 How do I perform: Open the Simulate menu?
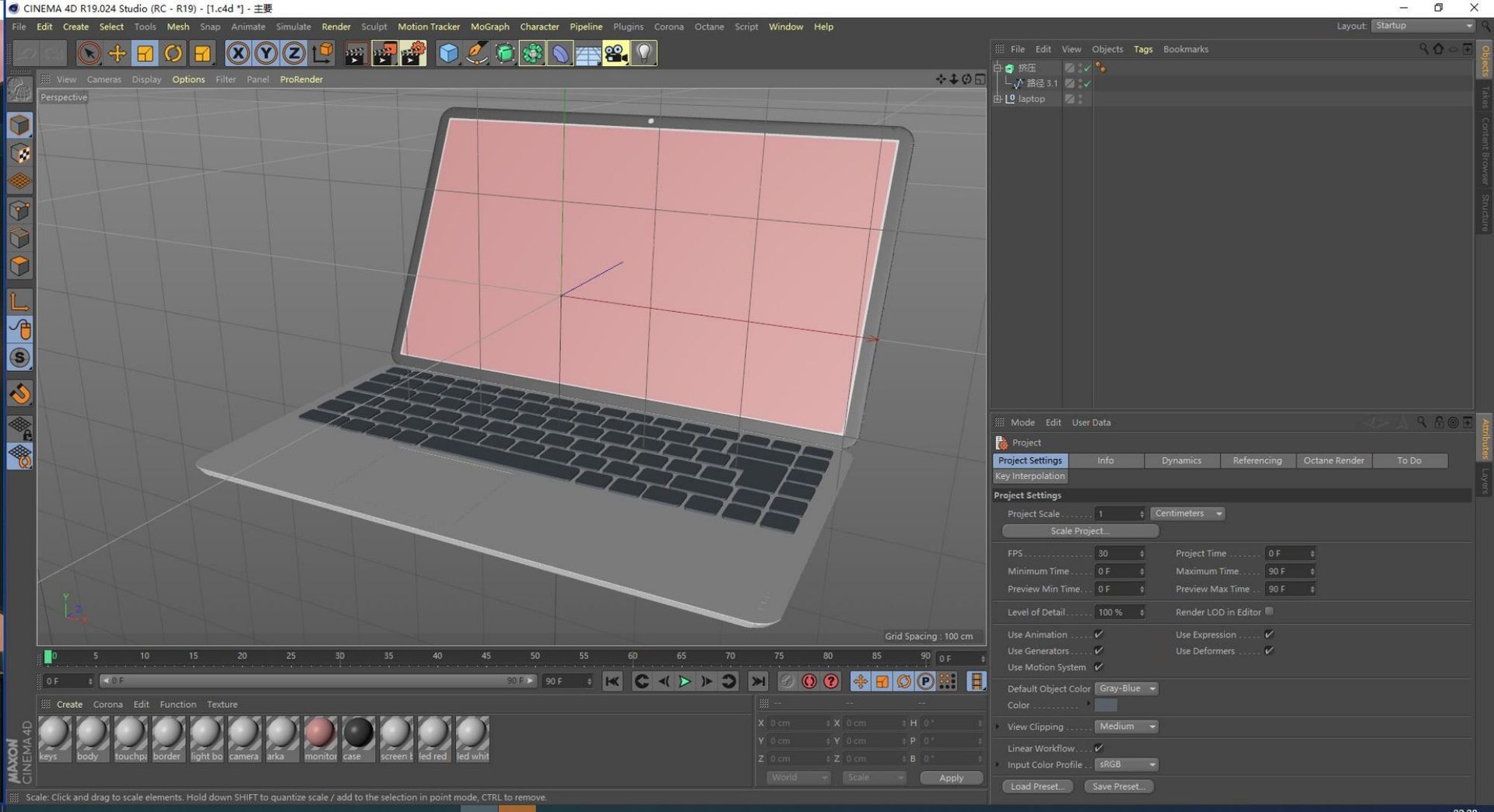[x=293, y=26]
